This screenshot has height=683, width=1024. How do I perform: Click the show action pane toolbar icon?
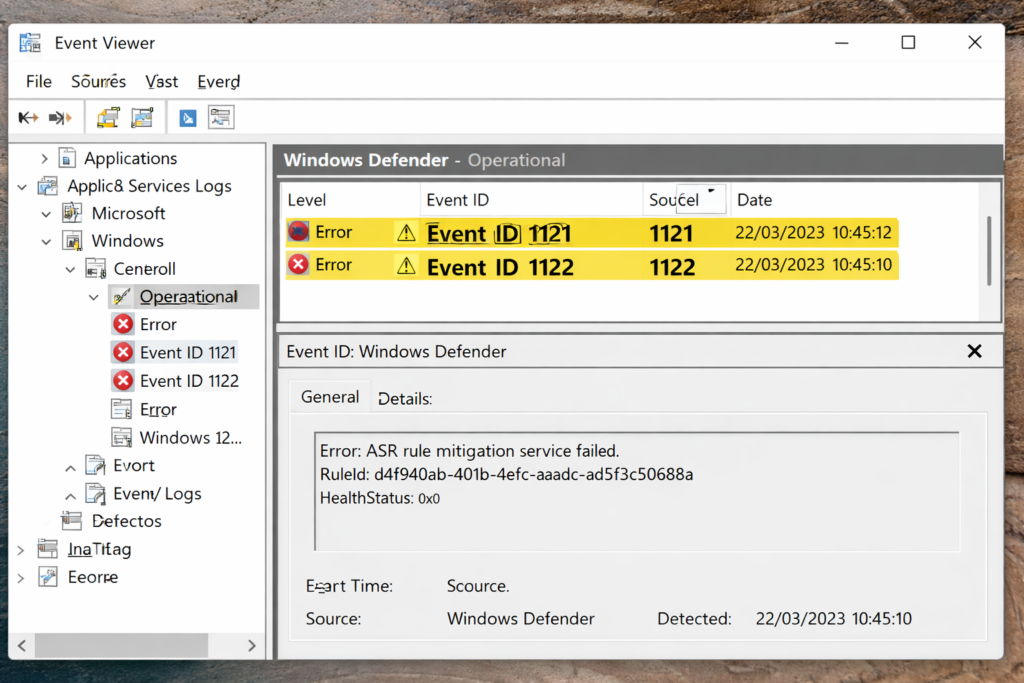(x=220, y=117)
